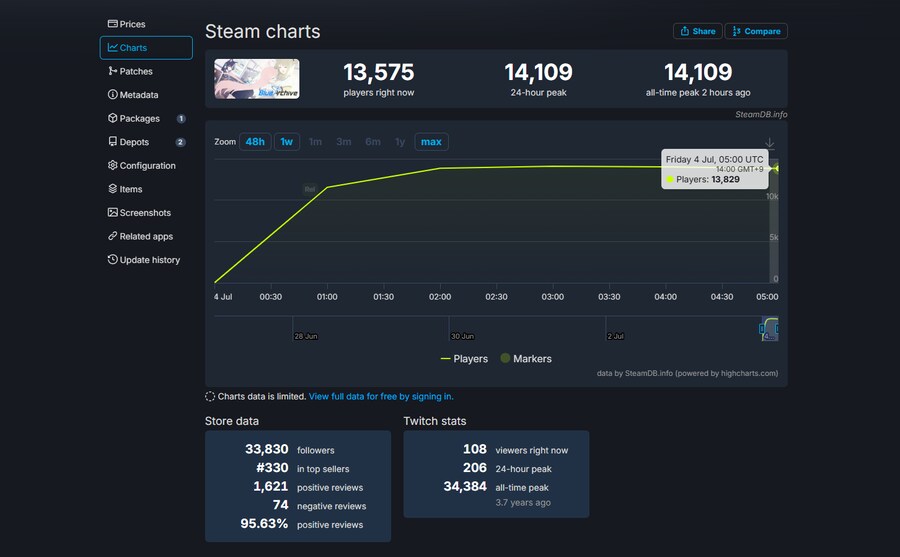
Task: Open the Related apps section
Action: tap(141, 236)
